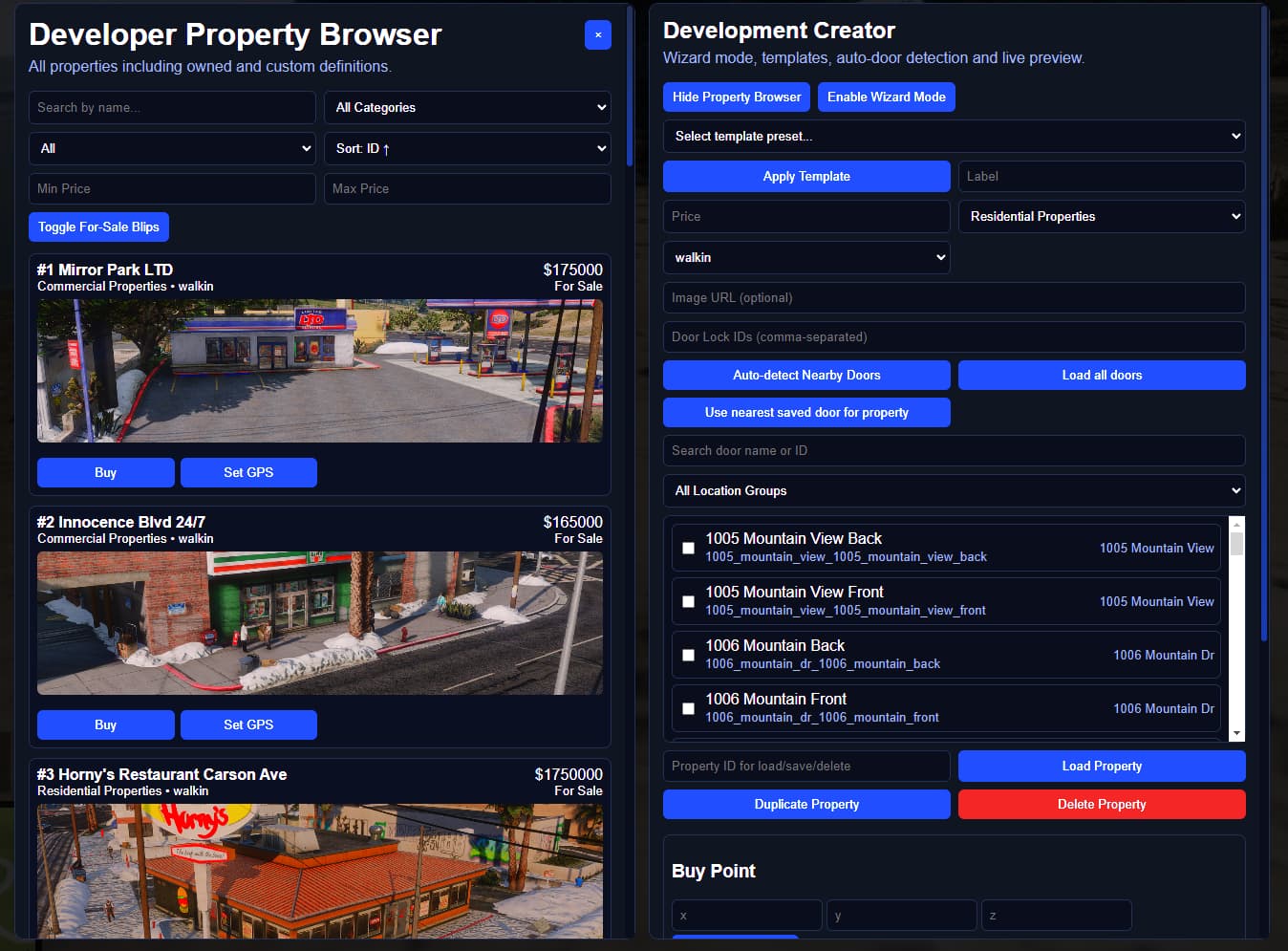Viewport: 1288px width, 951px height.
Task: Open the Residential Properties category dropdown
Action: pyautogui.click(x=1102, y=216)
